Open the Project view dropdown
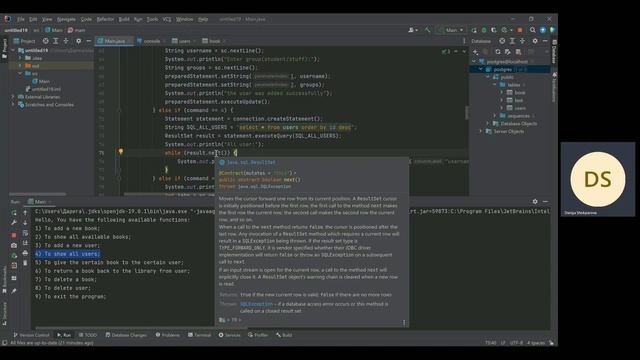 24,41
